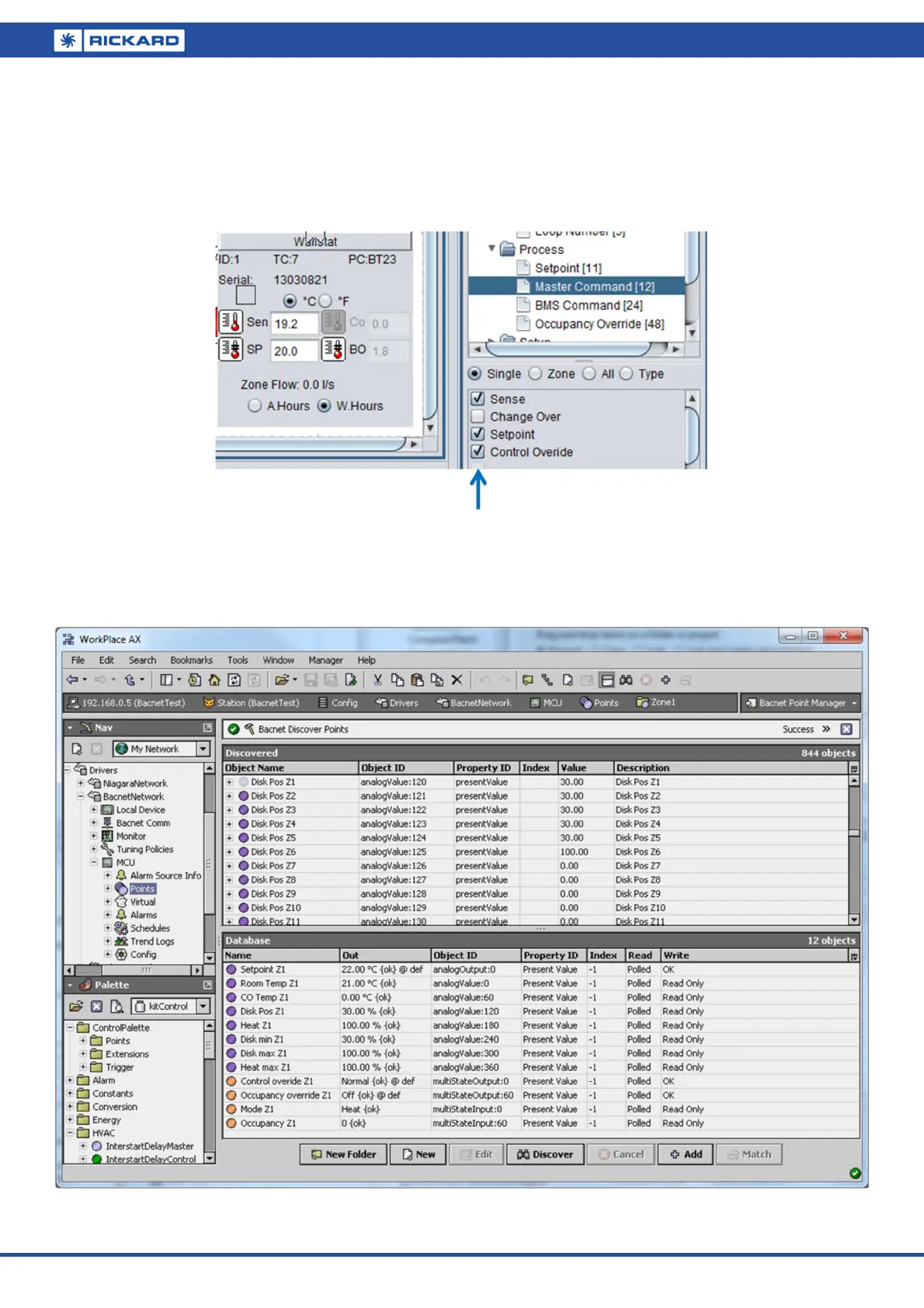Click the Station (BacnetTest) breadcrumb
Viewport: 924px width, 1308px height.
251,703
